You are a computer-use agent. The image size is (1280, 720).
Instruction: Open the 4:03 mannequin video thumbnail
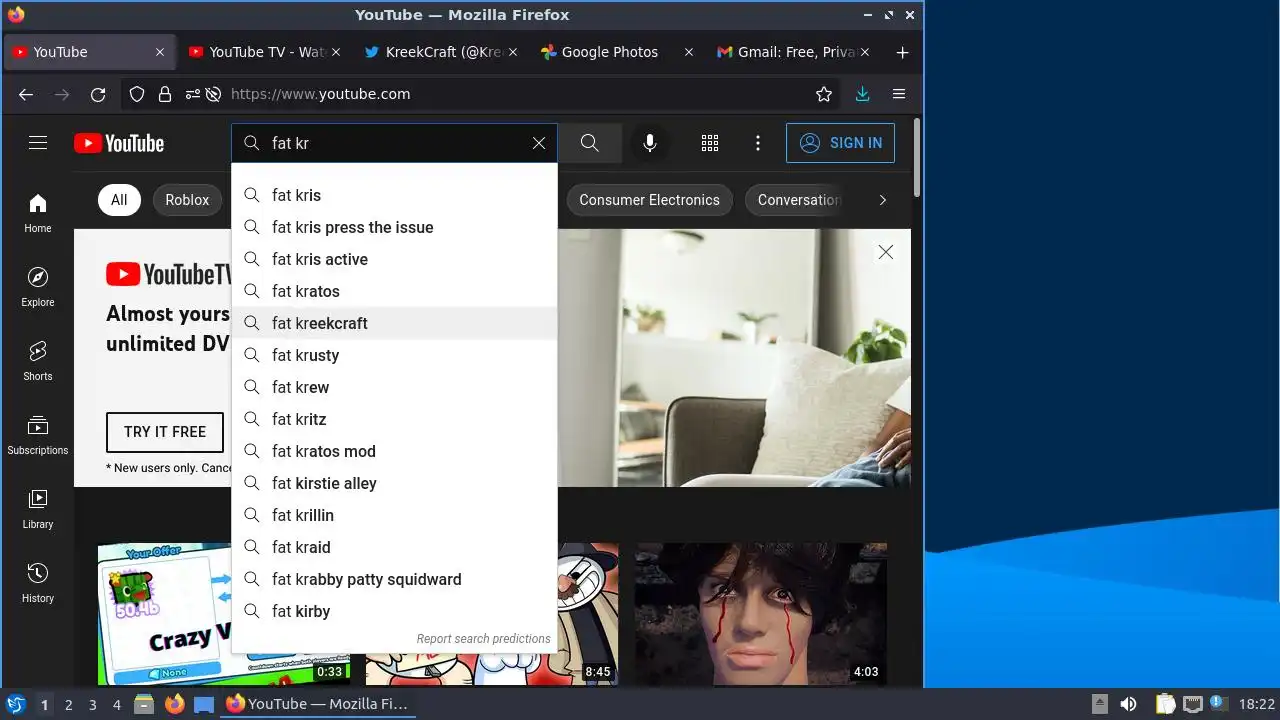(x=760, y=614)
